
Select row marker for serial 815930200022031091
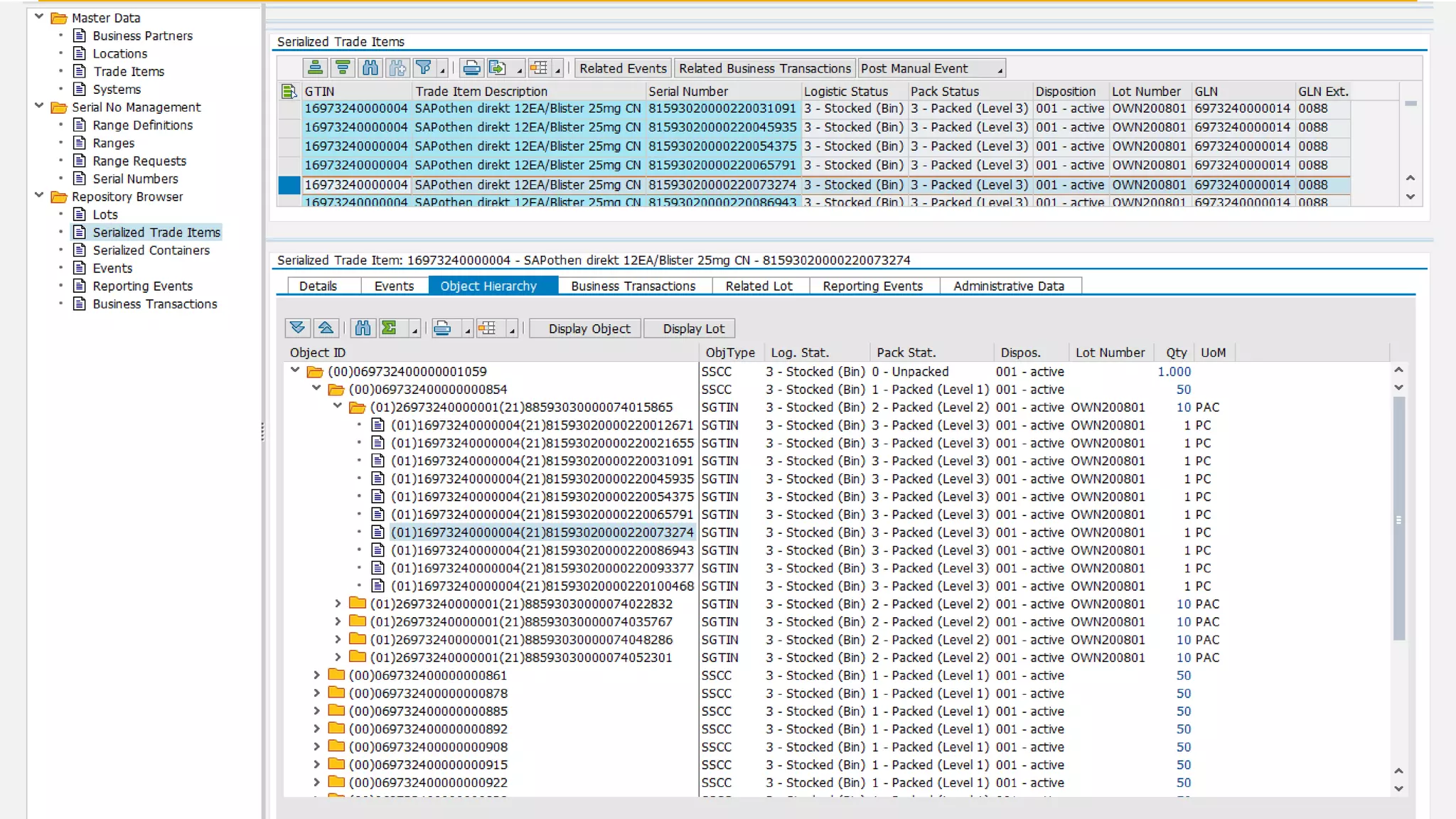(x=289, y=109)
